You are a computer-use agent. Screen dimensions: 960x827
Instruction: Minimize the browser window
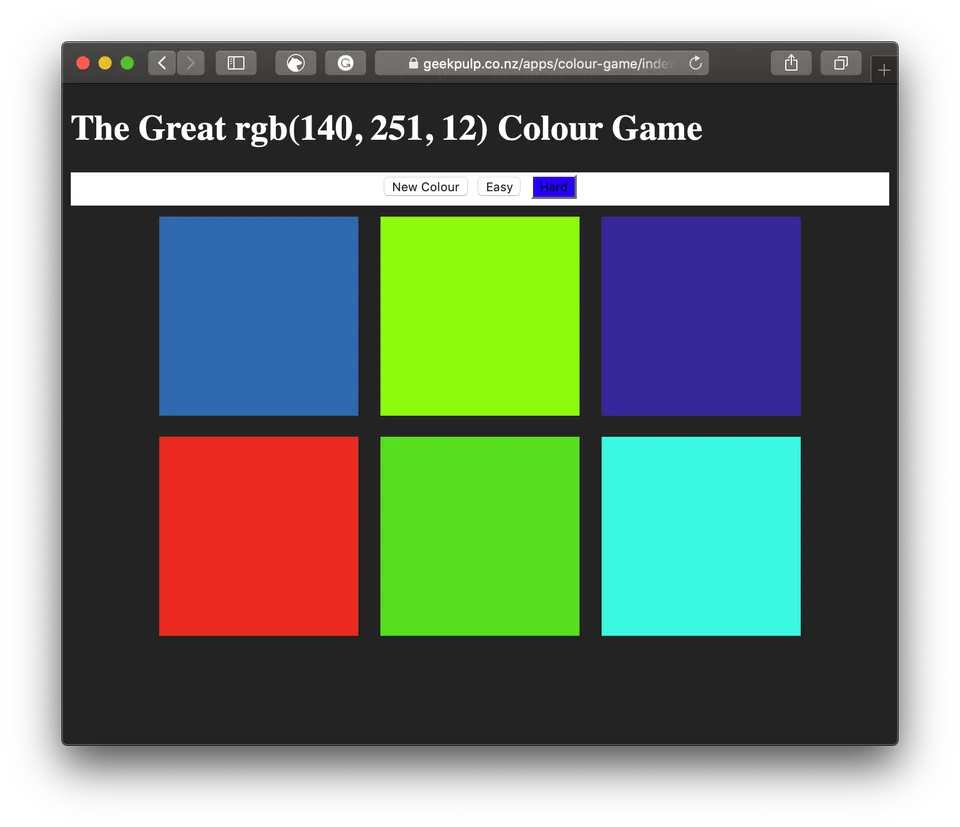[x=105, y=62]
